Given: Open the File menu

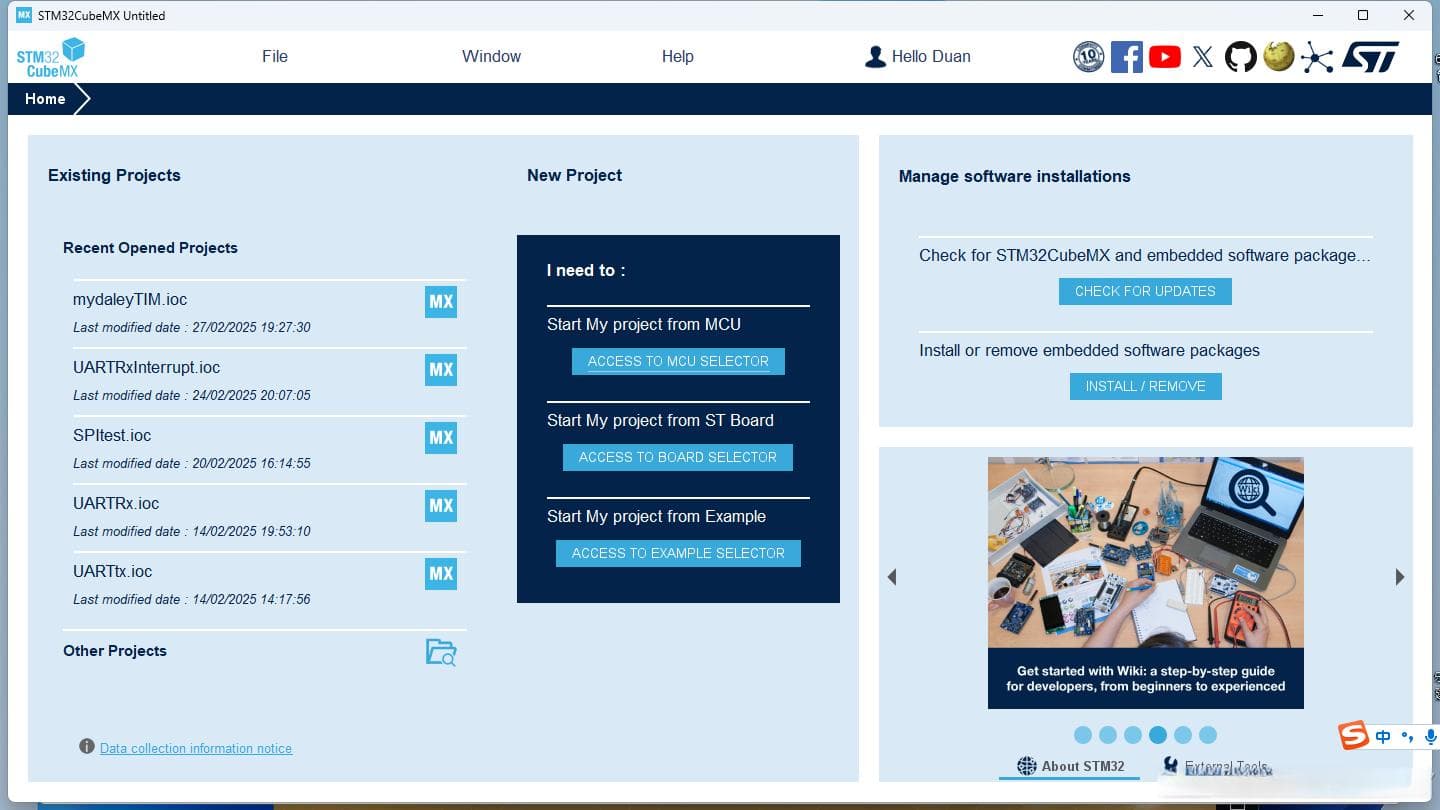Looking at the screenshot, I should tap(275, 56).
